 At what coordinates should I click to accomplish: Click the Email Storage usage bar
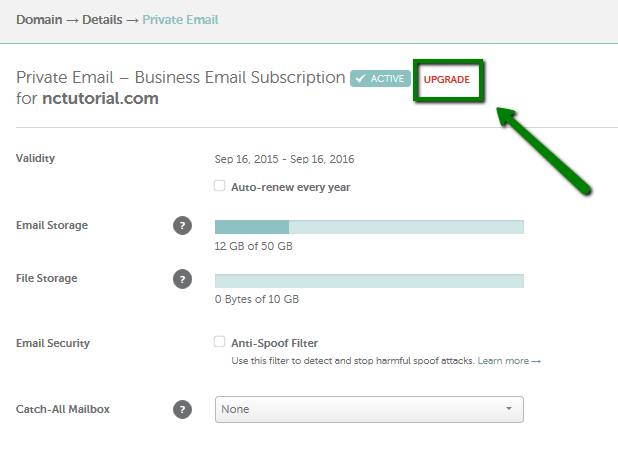pos(369,227)
